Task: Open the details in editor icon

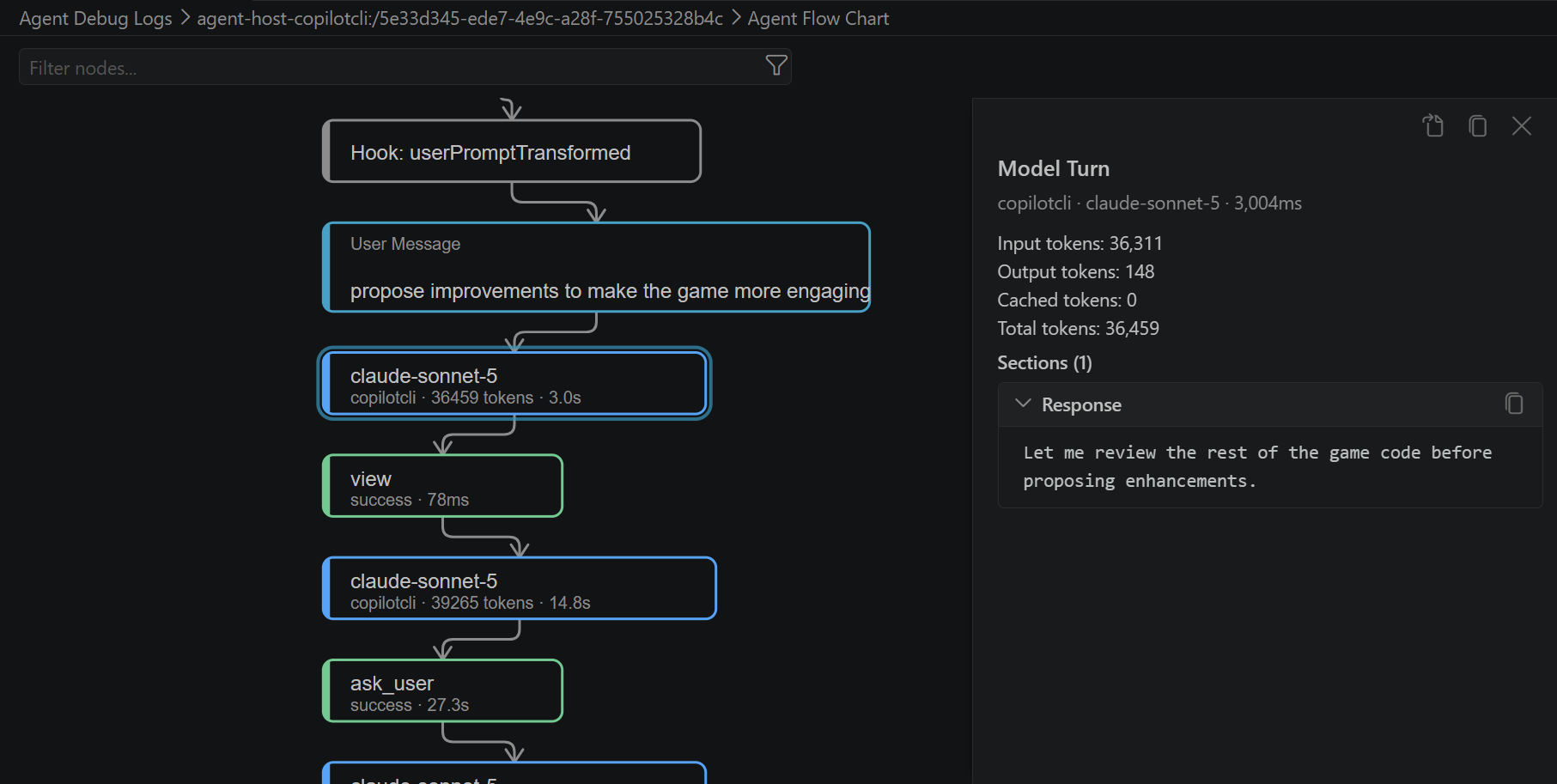Action: (1433, 126)
